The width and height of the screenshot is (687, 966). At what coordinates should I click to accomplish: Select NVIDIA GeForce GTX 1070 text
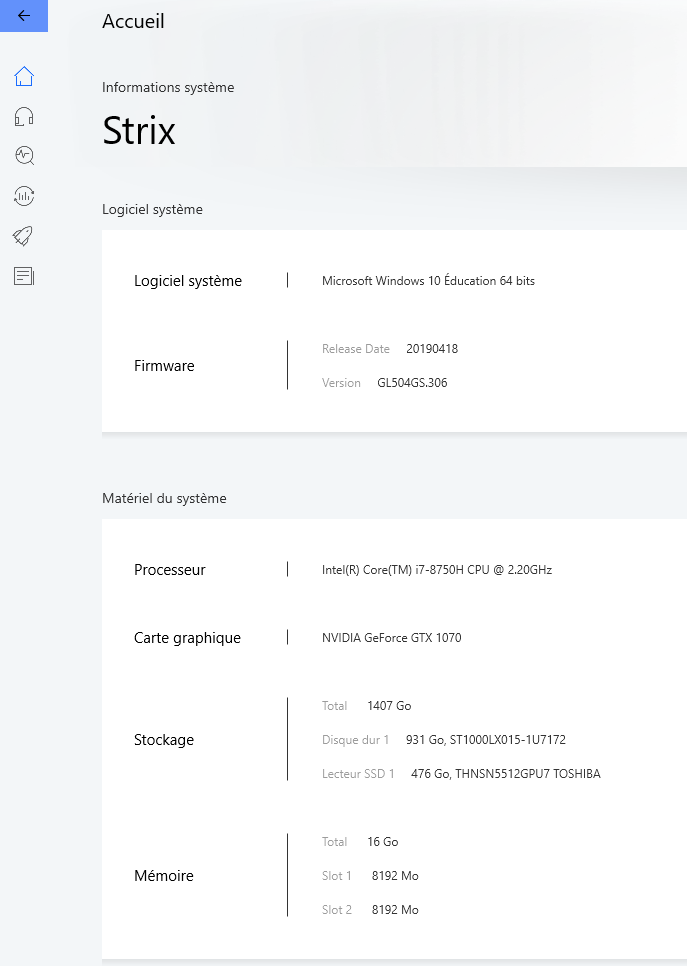pyautogui.click(x=392, y=638)
